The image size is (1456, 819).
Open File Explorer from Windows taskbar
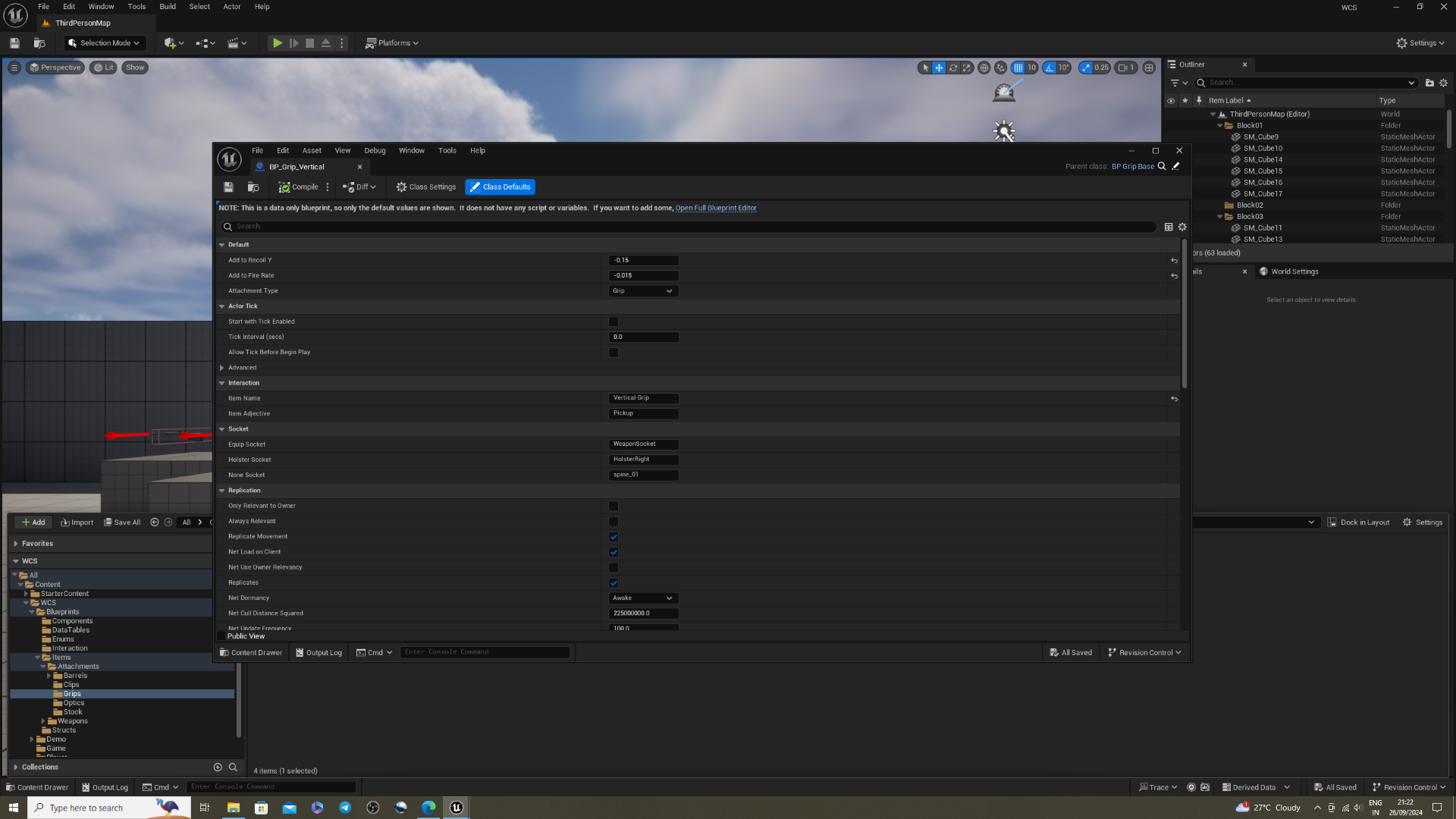(233, 808)
